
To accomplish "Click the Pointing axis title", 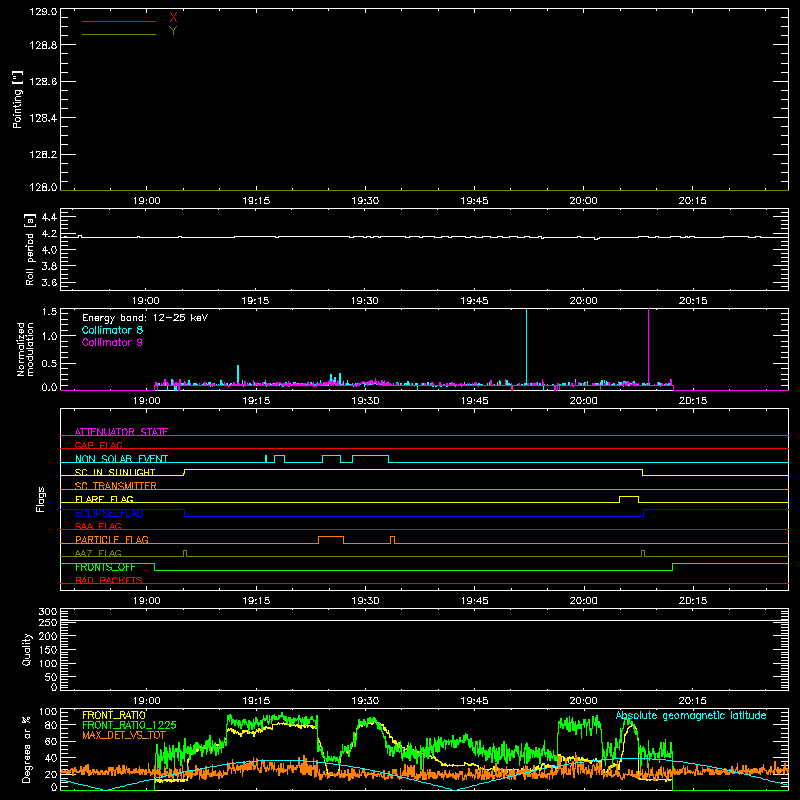I will 17,99.
